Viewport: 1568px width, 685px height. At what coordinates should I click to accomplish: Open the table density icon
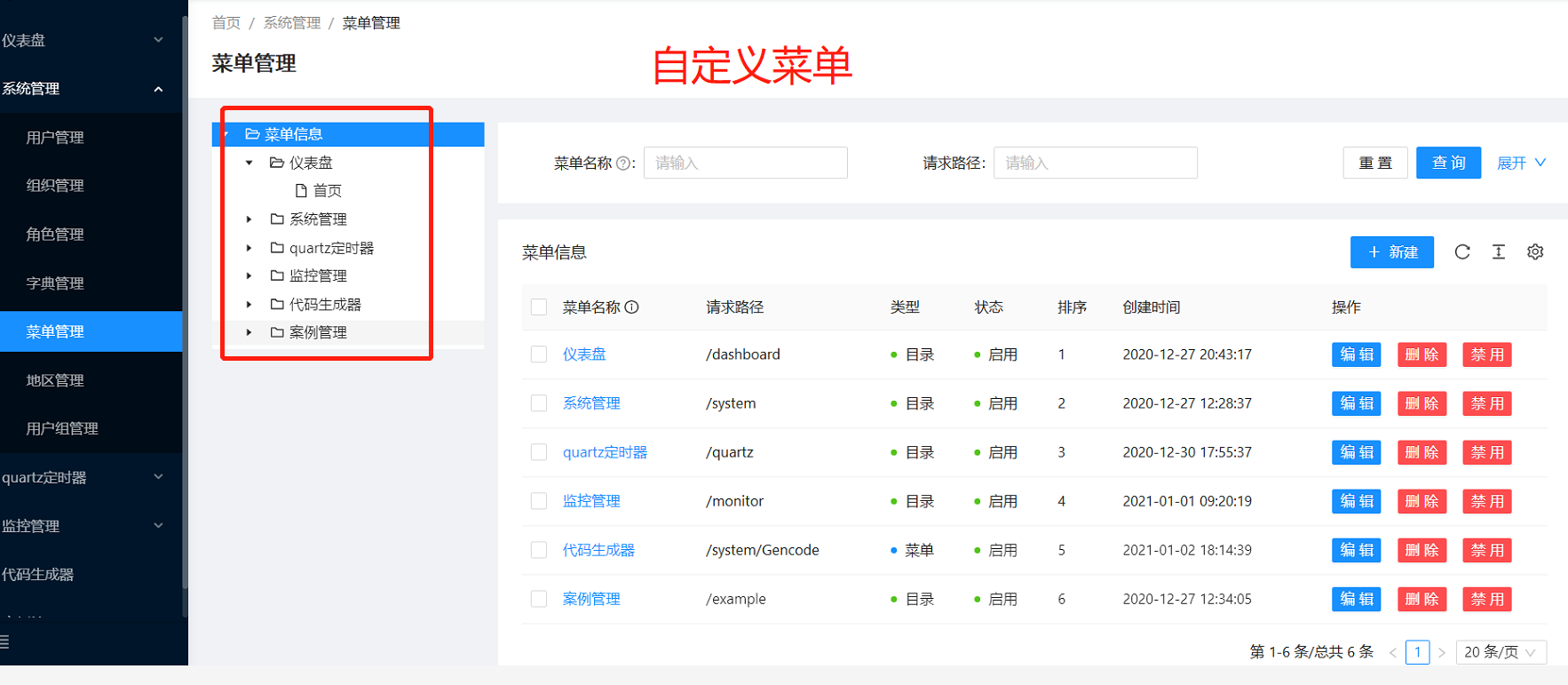(x=1499, y=252)
